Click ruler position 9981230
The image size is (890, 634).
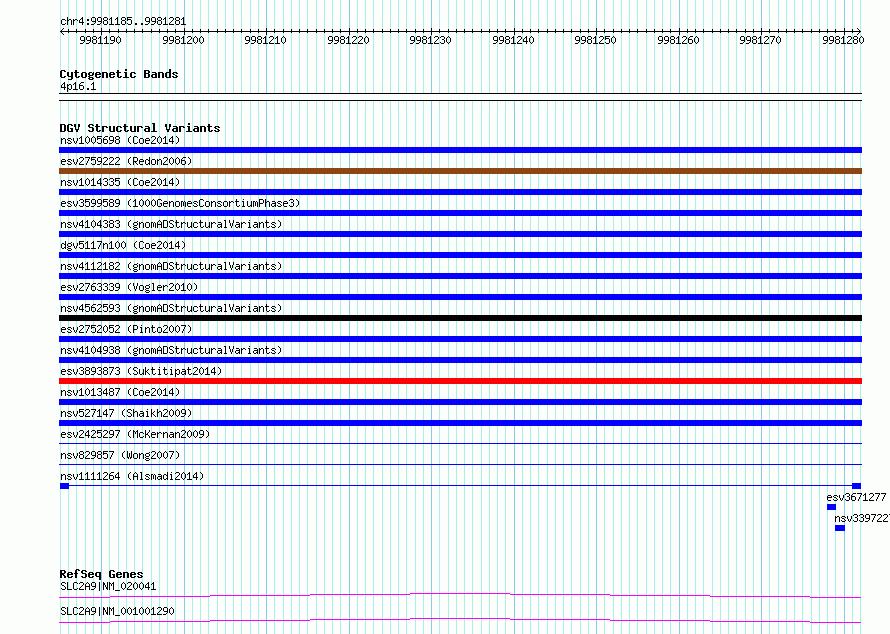point(431,40)
